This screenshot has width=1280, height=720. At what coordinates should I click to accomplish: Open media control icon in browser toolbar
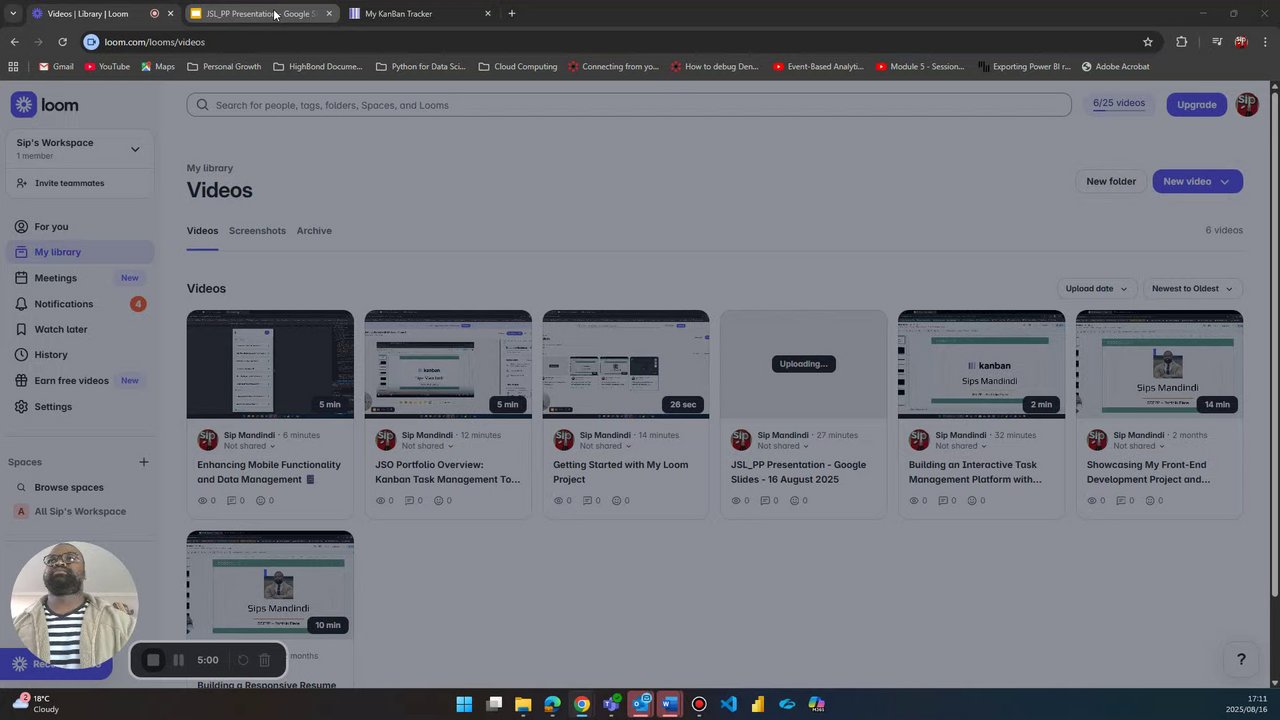(x=1217, y=42)
